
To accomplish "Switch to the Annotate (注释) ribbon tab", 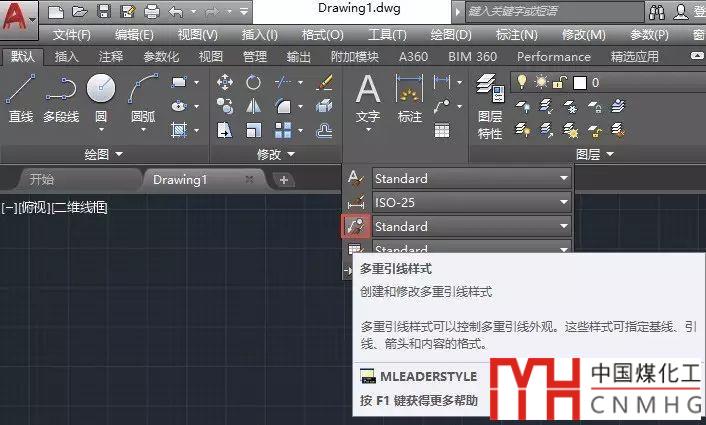I will 111,57.
